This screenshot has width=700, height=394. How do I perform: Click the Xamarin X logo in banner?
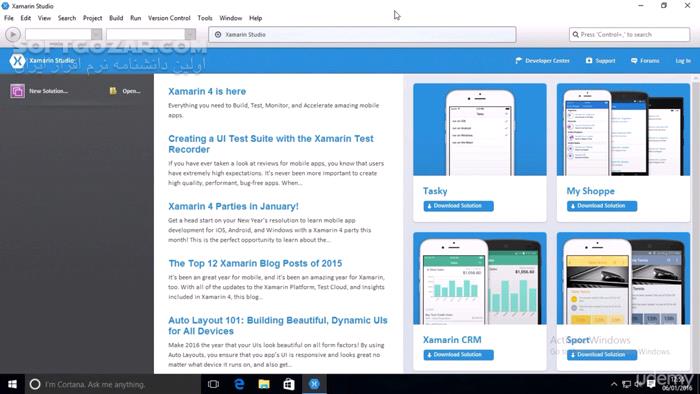17,61
